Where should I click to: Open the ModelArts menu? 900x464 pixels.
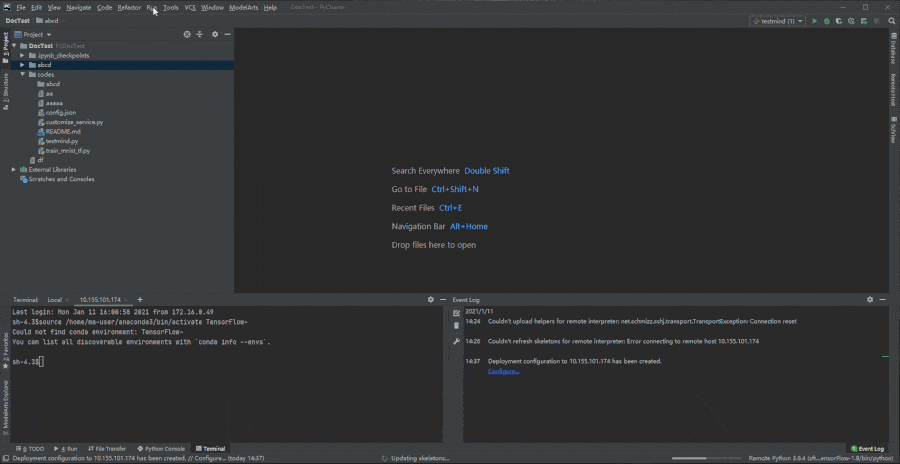(243, 7)
